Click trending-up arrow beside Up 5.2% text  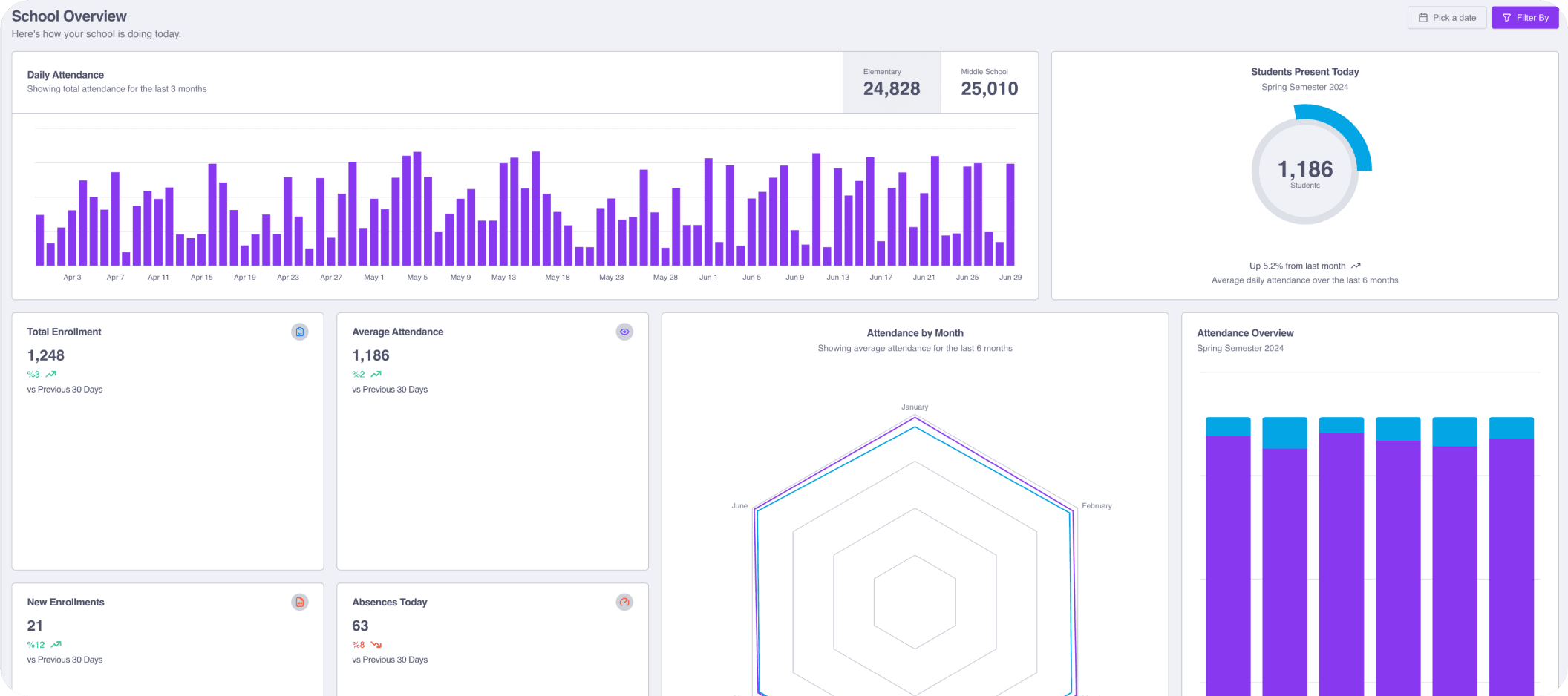coord(1356,266)
